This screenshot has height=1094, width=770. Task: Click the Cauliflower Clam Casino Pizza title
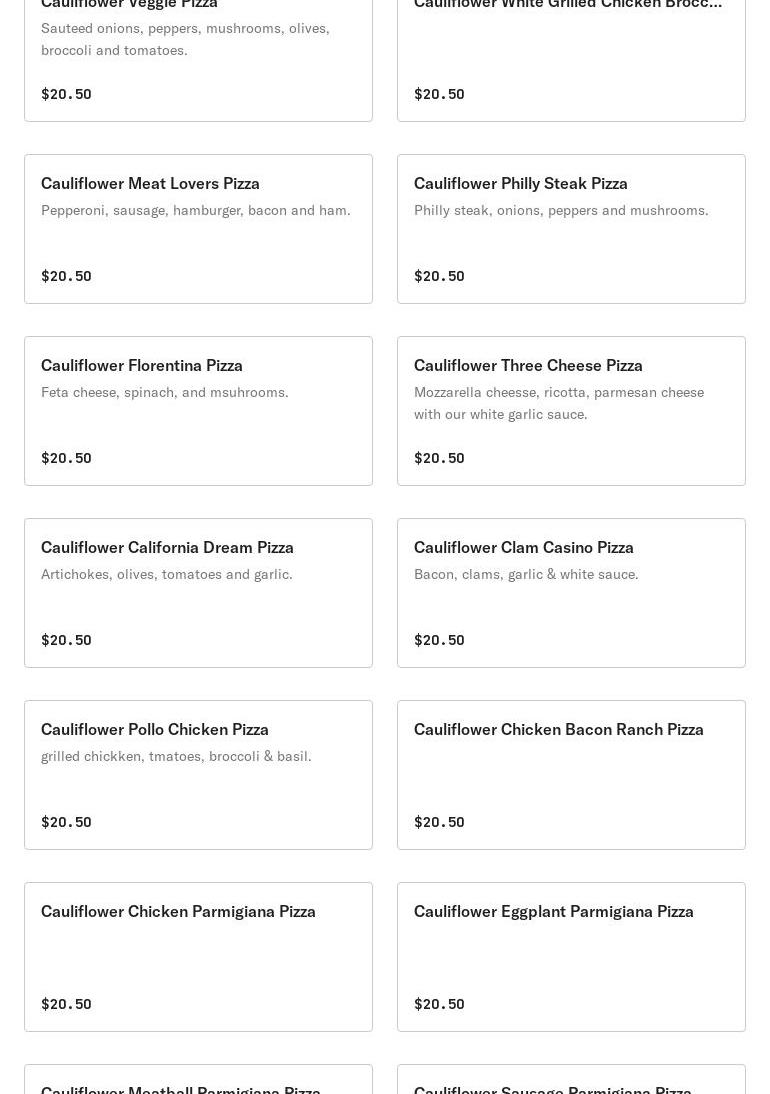click(x=524, y=547)
